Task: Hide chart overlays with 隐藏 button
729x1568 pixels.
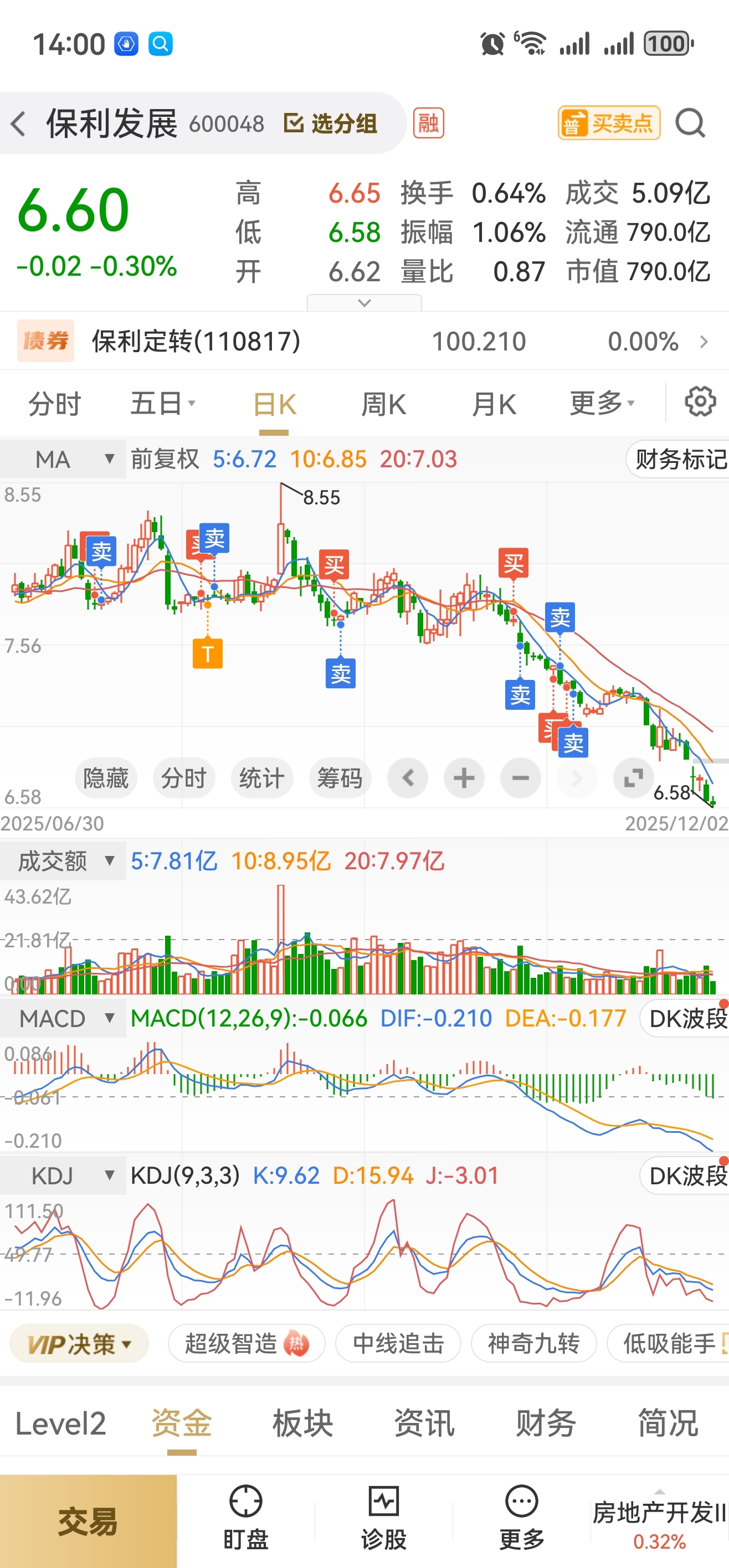Action: (106, 778)
